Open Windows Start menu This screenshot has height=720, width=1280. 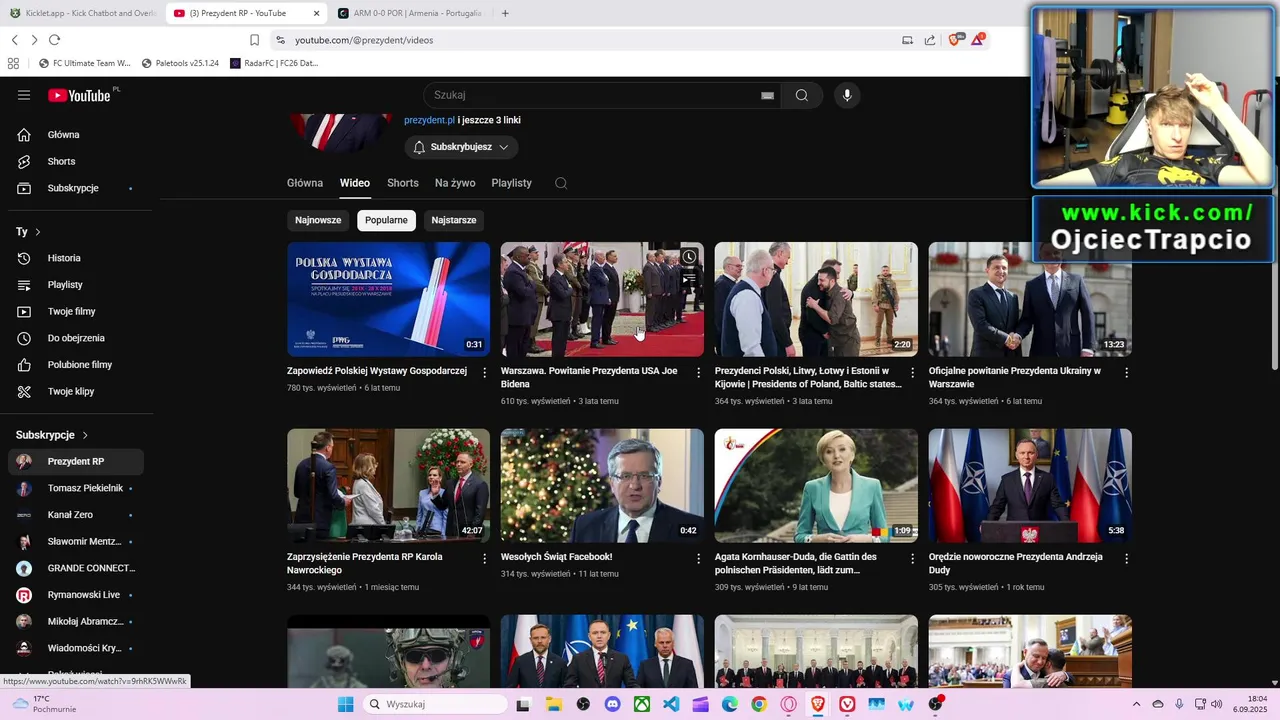345,704
